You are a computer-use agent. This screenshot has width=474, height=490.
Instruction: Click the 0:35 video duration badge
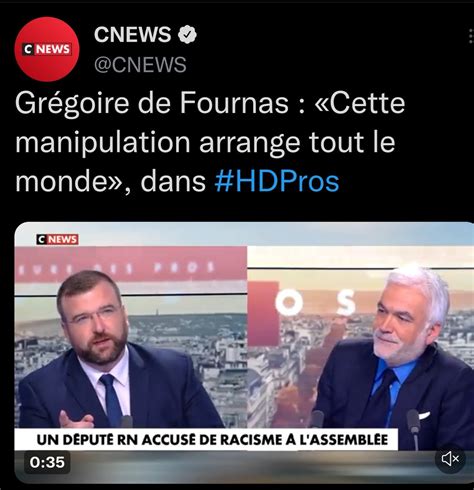tap(47, 462)
